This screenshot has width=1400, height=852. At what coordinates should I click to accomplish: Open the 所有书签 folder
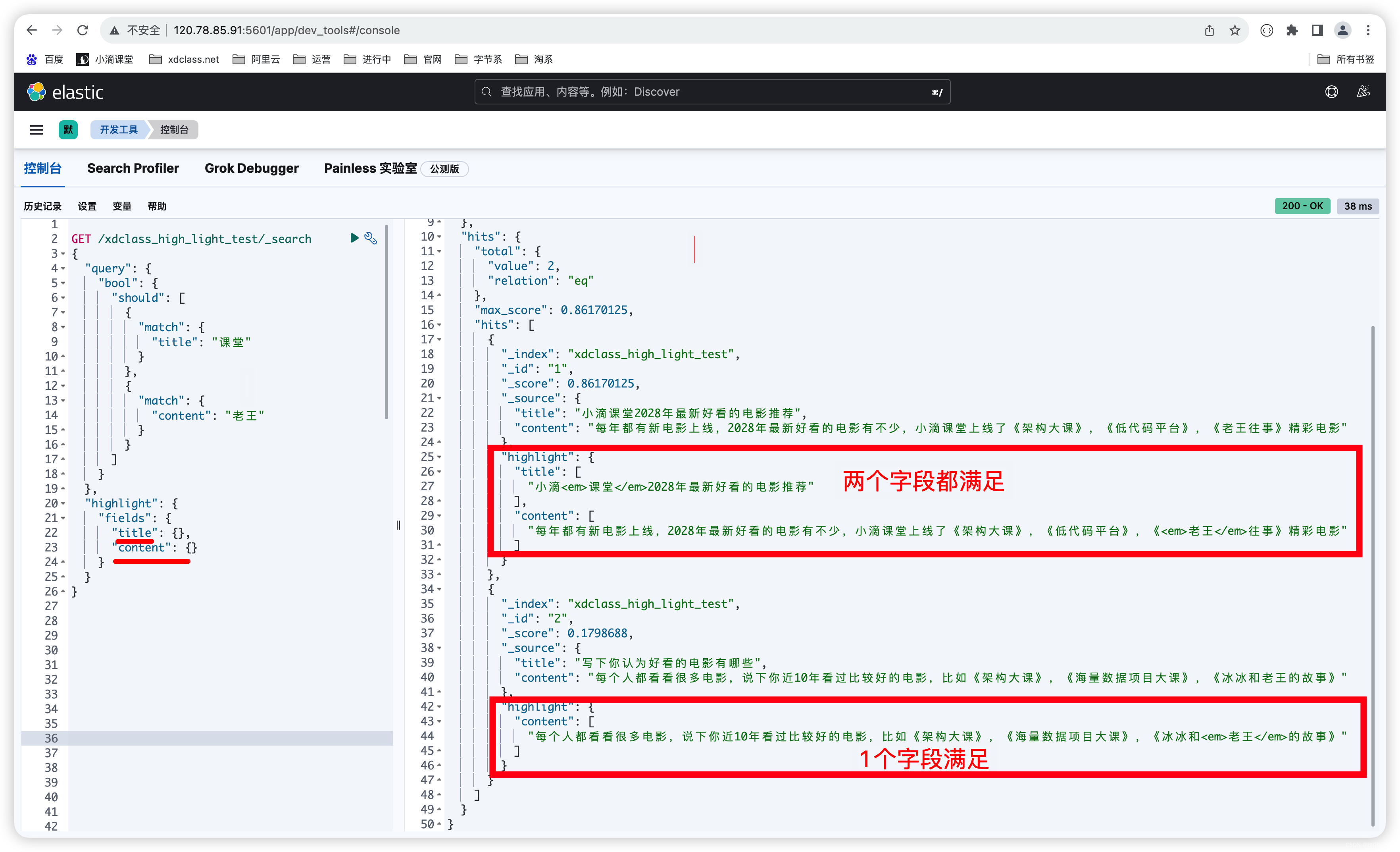tap(1346, 59)
